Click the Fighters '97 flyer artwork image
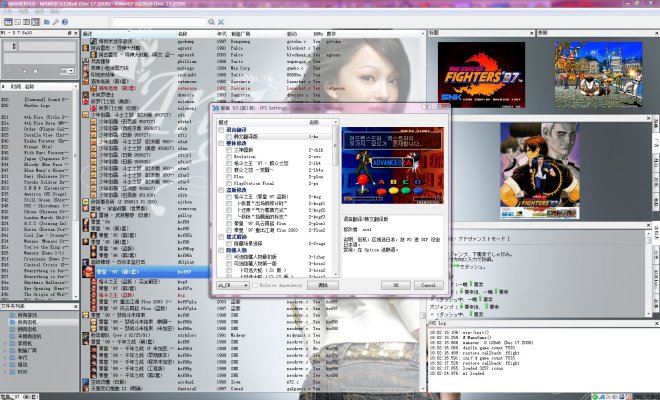The image size is (660, 400). [x=540, y=171]
